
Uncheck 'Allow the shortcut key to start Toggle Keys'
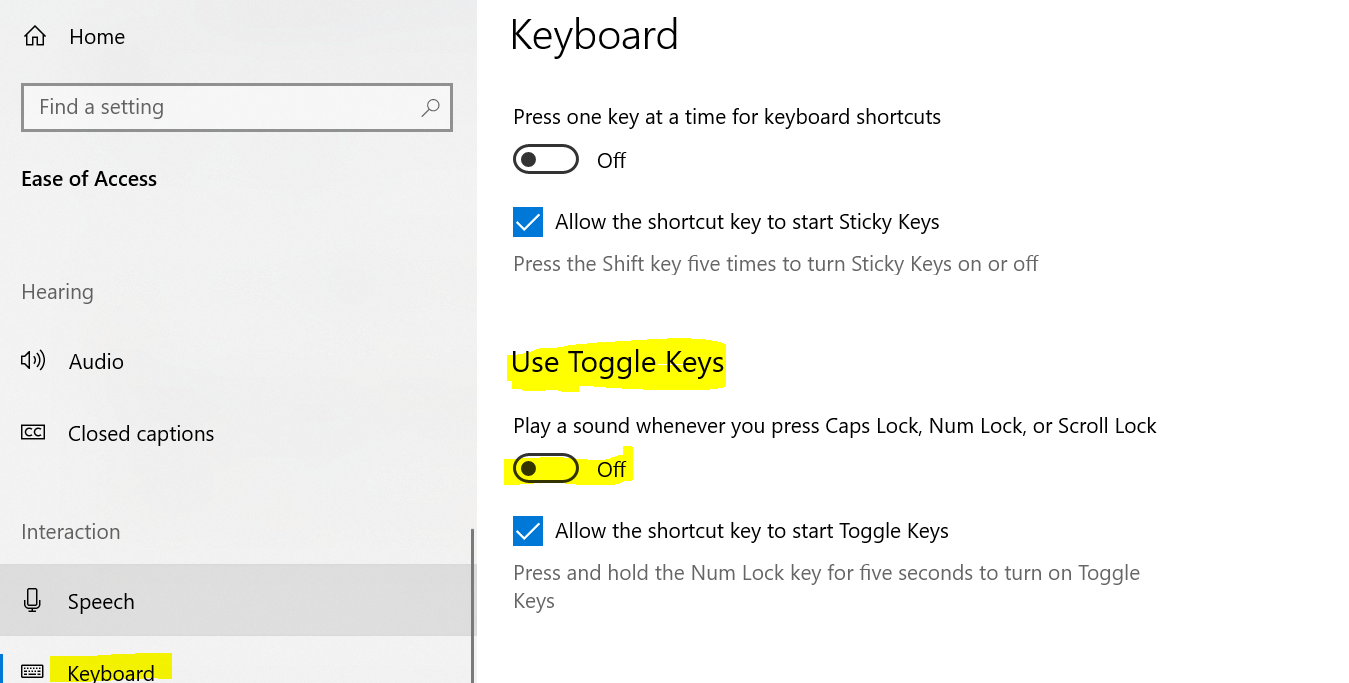[x=527, y=530]
